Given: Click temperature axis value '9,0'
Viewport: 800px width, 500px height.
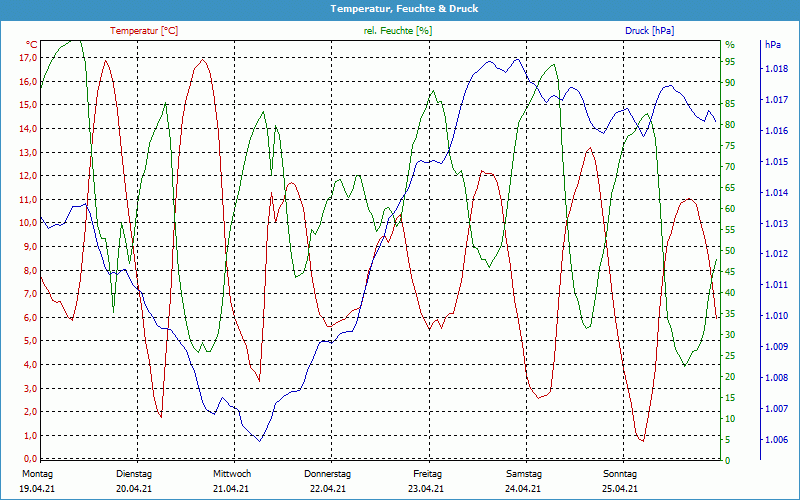Looking at the screenshot, I should click(x=30, y=247).
